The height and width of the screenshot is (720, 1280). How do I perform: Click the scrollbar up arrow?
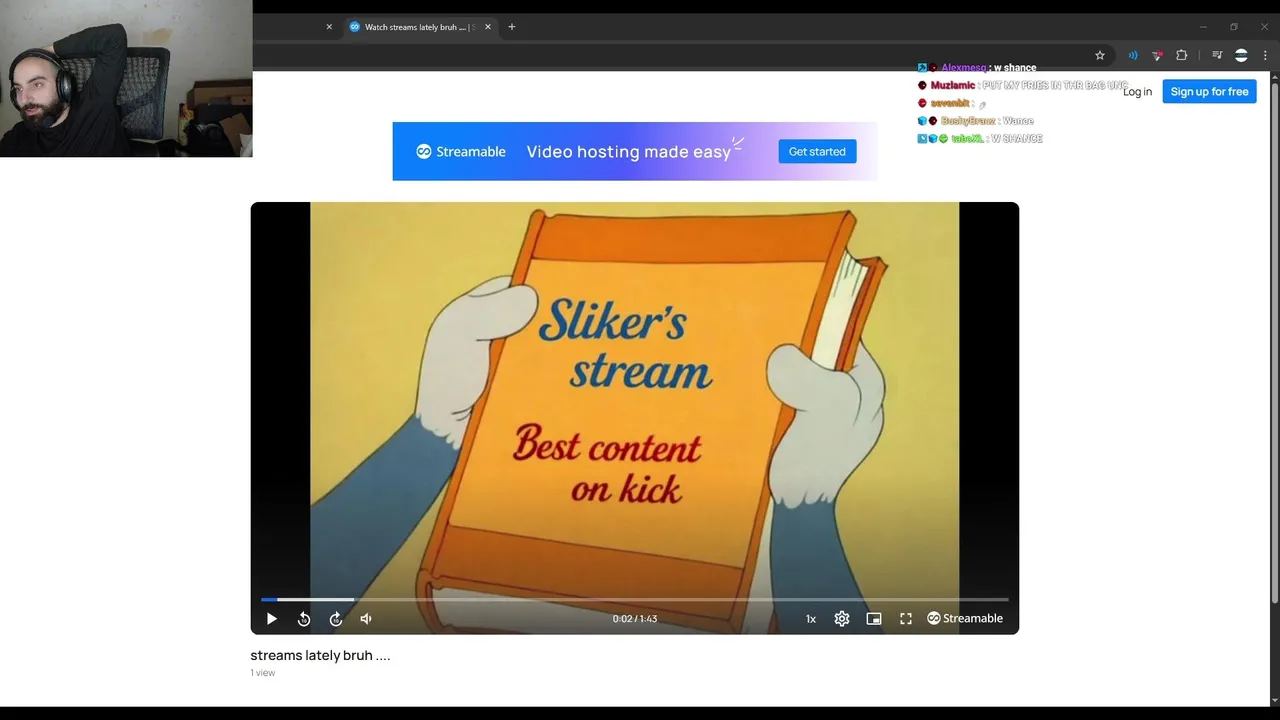click(1274, 77)
